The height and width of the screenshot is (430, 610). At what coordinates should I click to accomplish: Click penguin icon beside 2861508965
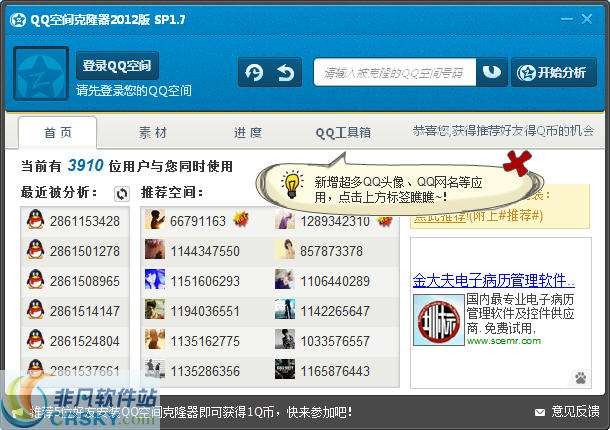pos(35,279)
